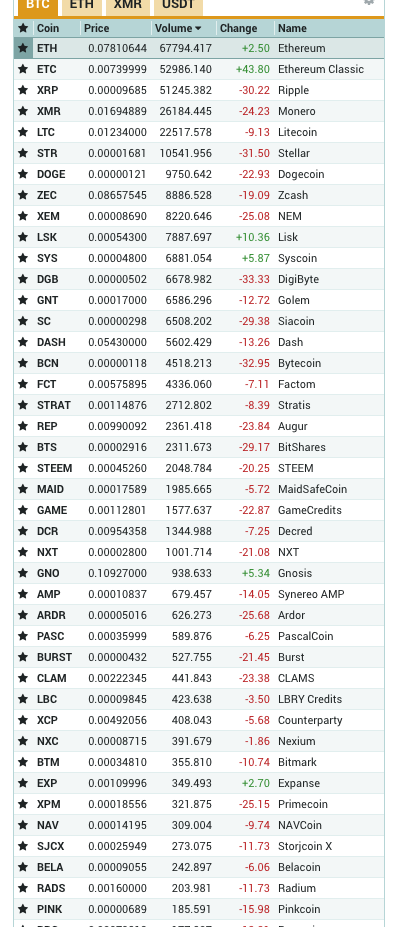
Task: Favorite ETH with its star icon
Action: point(23,48)
